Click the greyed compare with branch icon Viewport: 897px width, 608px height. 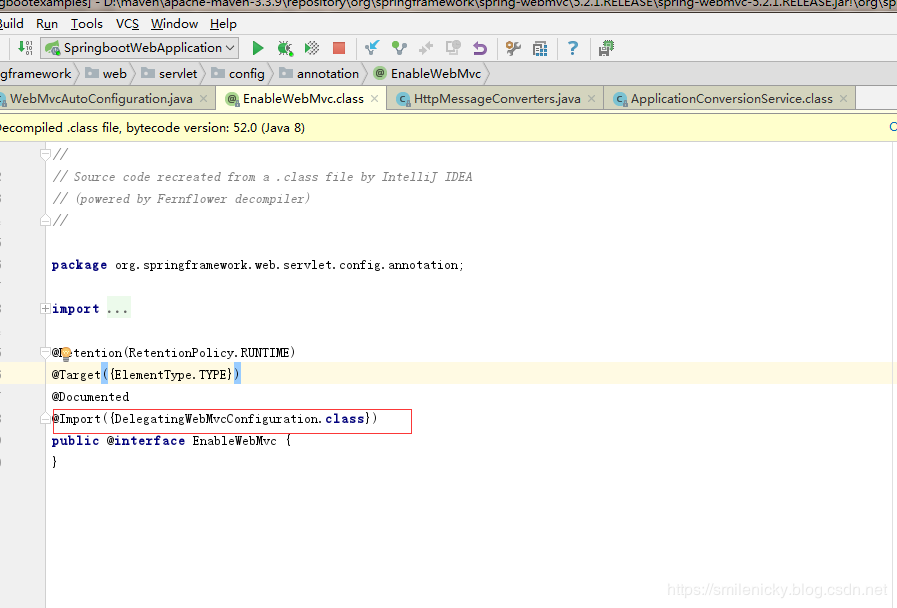pos(426,48)
